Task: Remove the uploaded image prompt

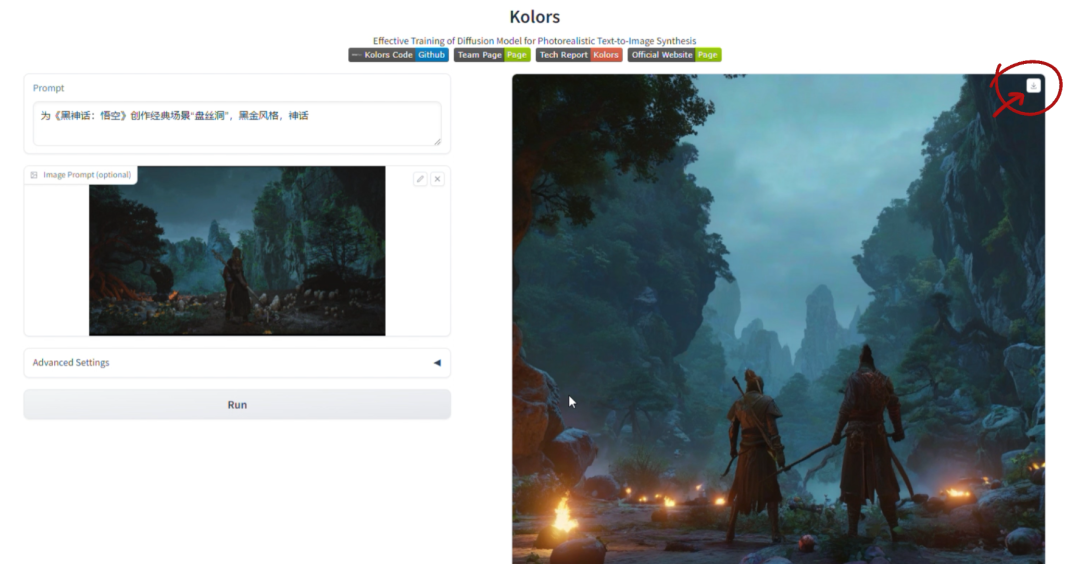Action: tap(438, 179)
